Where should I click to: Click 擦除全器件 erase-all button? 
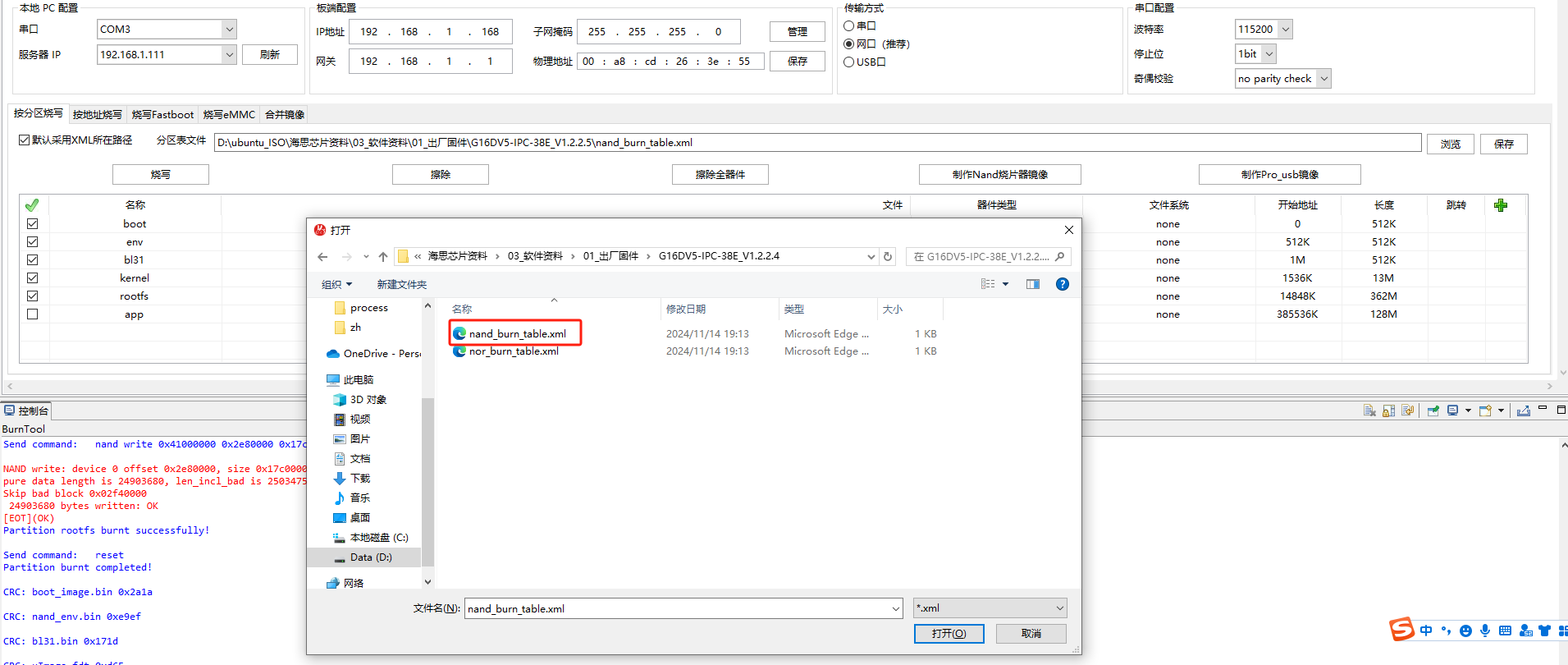pos(720,175)
